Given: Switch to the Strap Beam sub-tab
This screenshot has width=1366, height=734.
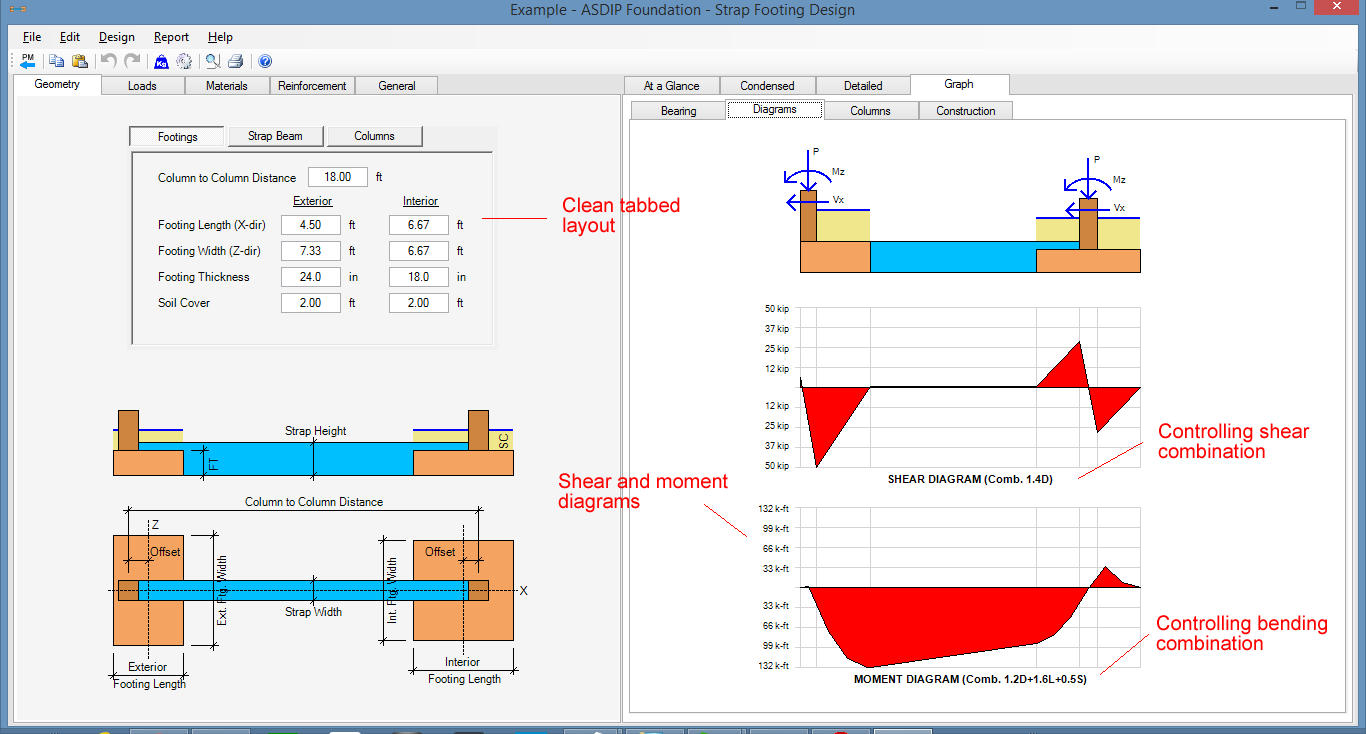Looking at the screenshot, I should pos(276,136).
